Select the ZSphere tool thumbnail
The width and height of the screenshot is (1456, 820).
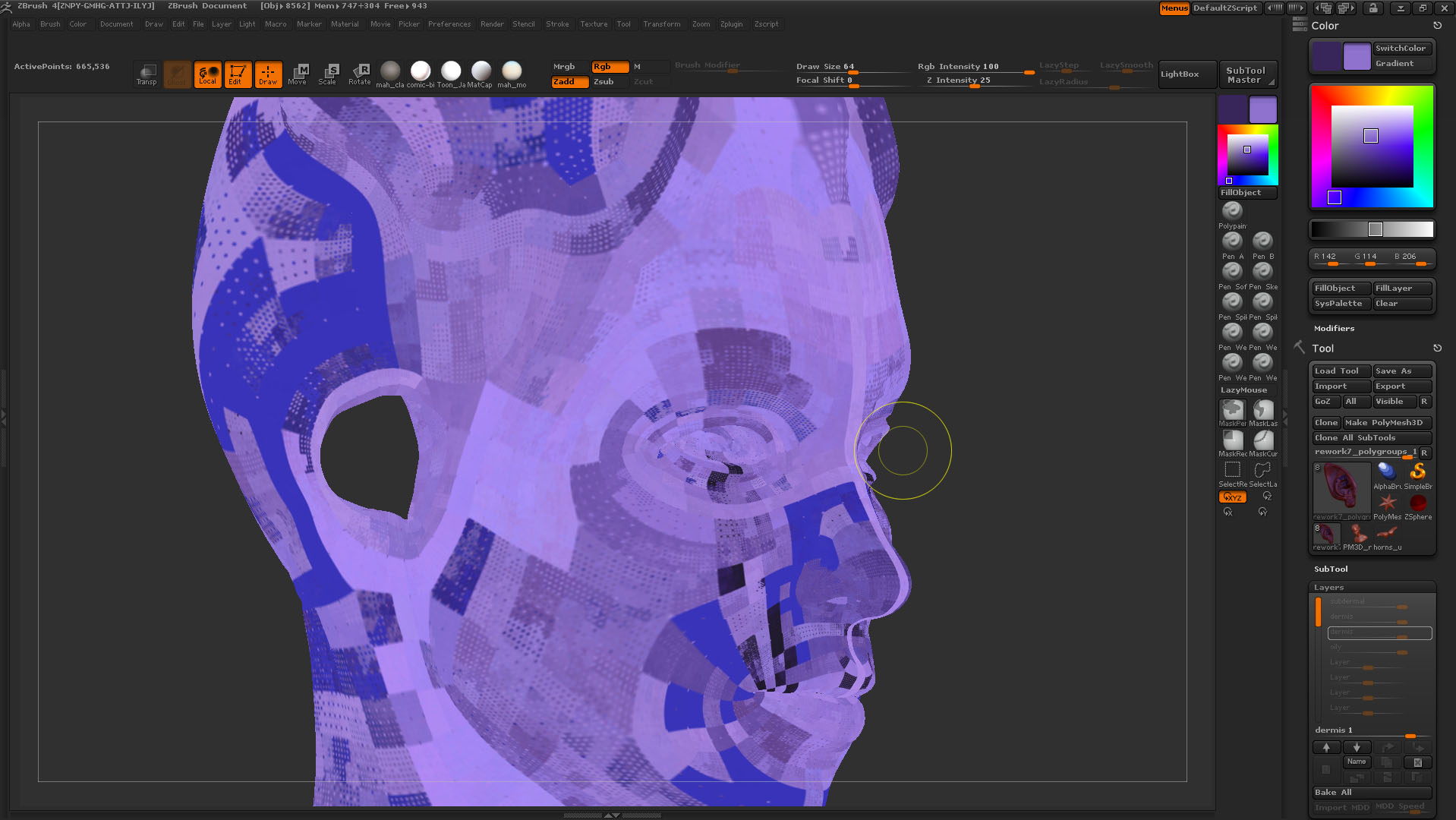coord(1419,503)
